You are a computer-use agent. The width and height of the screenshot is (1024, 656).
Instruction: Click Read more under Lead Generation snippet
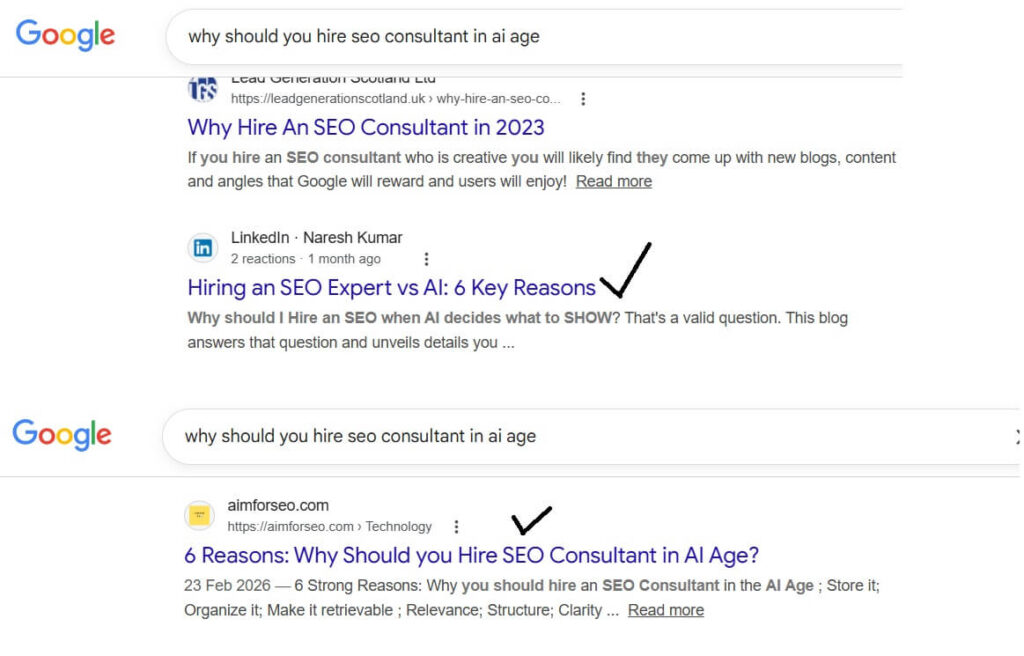(x=613, y=182)
